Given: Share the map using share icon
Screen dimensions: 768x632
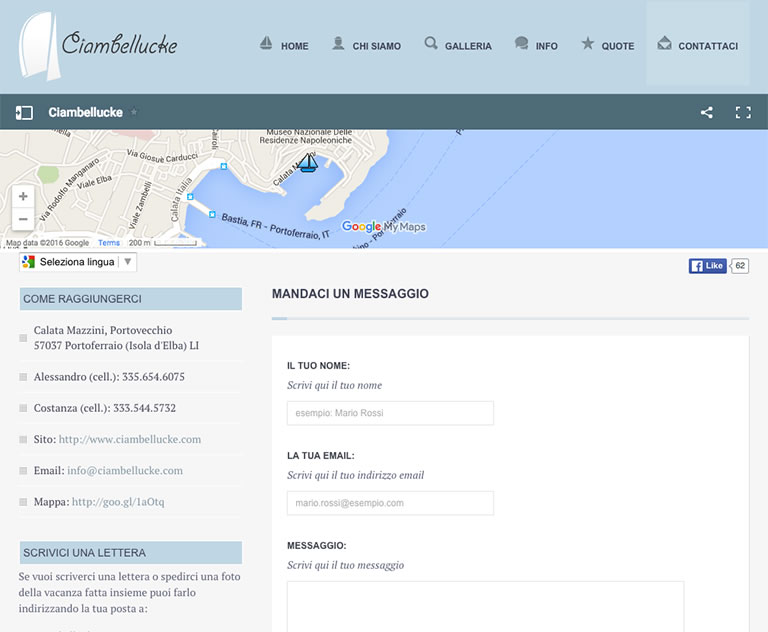Looking at the screenshot, I should tap(706, 113).
